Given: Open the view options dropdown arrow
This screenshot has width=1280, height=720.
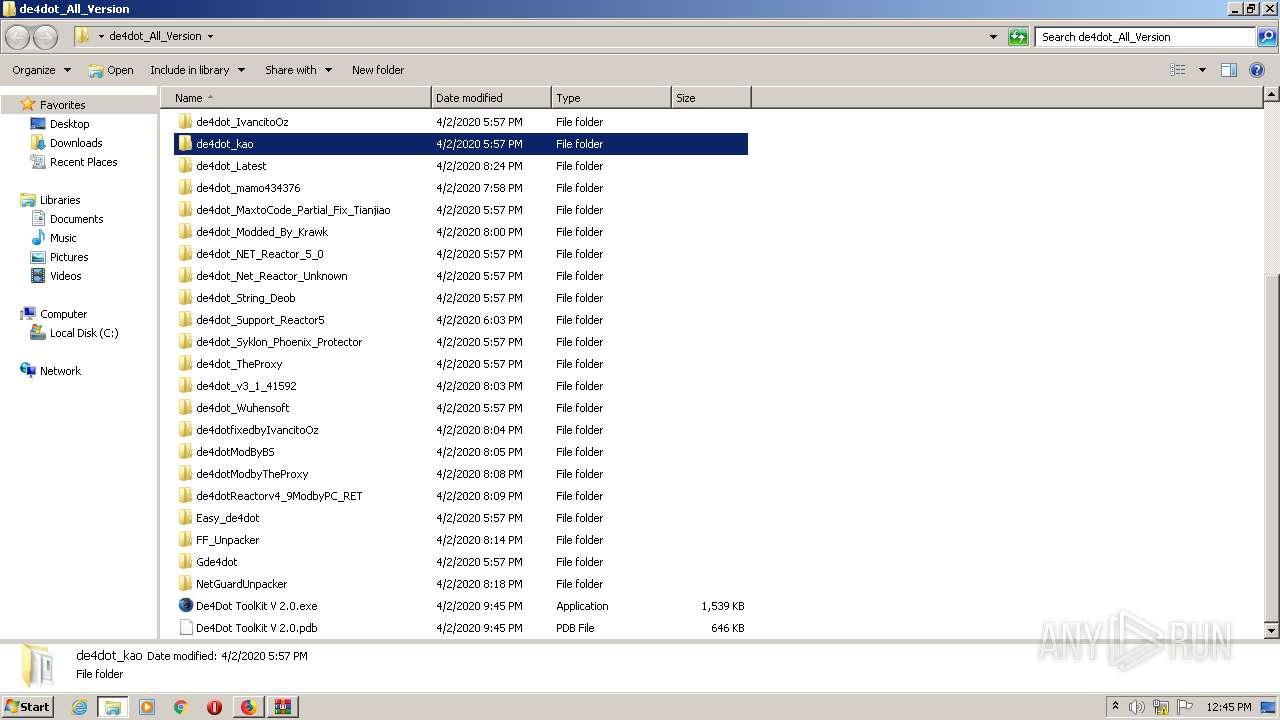Looking at the screenshot, I should click(1202, 70).
